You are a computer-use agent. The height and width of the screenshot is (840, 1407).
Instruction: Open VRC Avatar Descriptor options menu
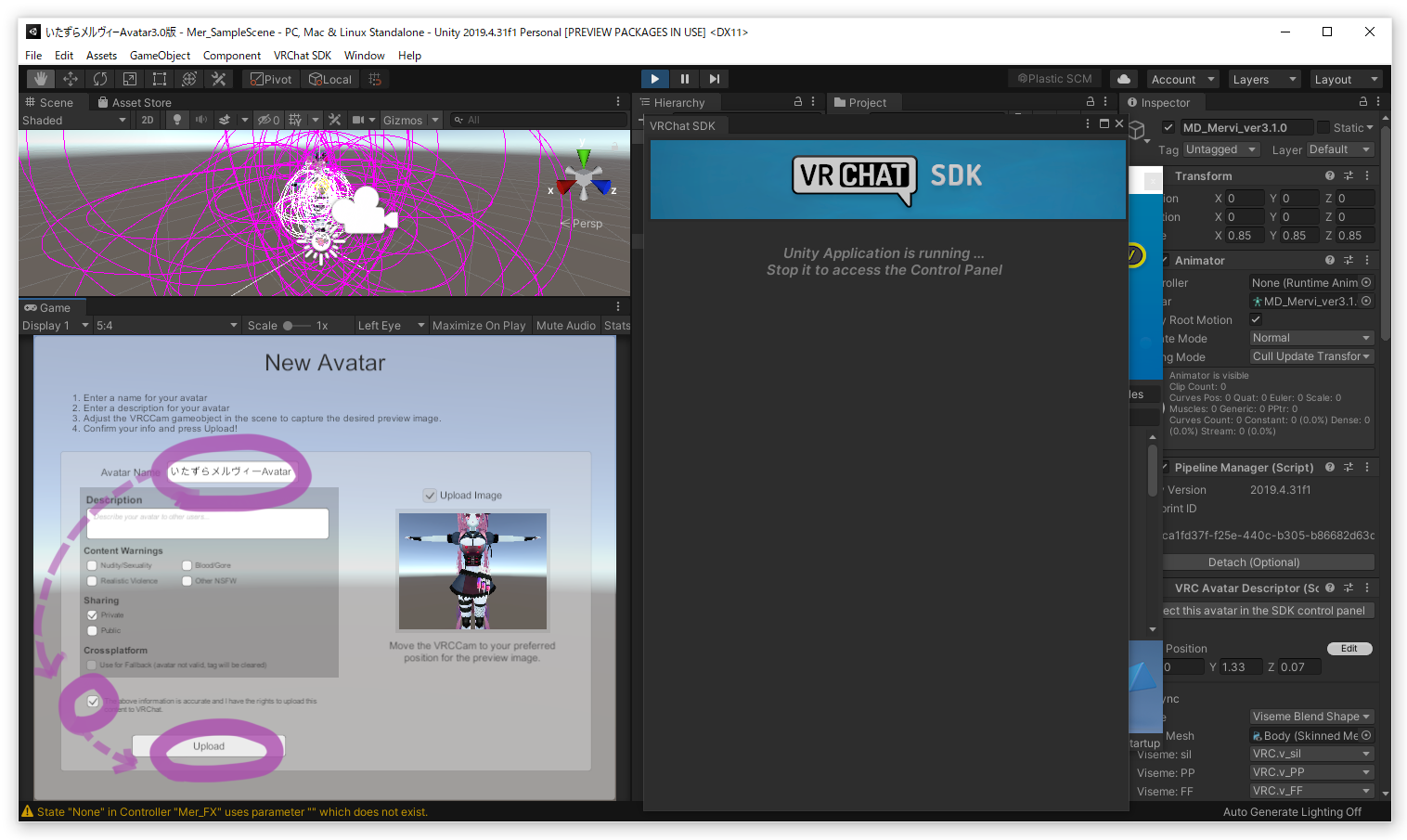point(1367,588)
